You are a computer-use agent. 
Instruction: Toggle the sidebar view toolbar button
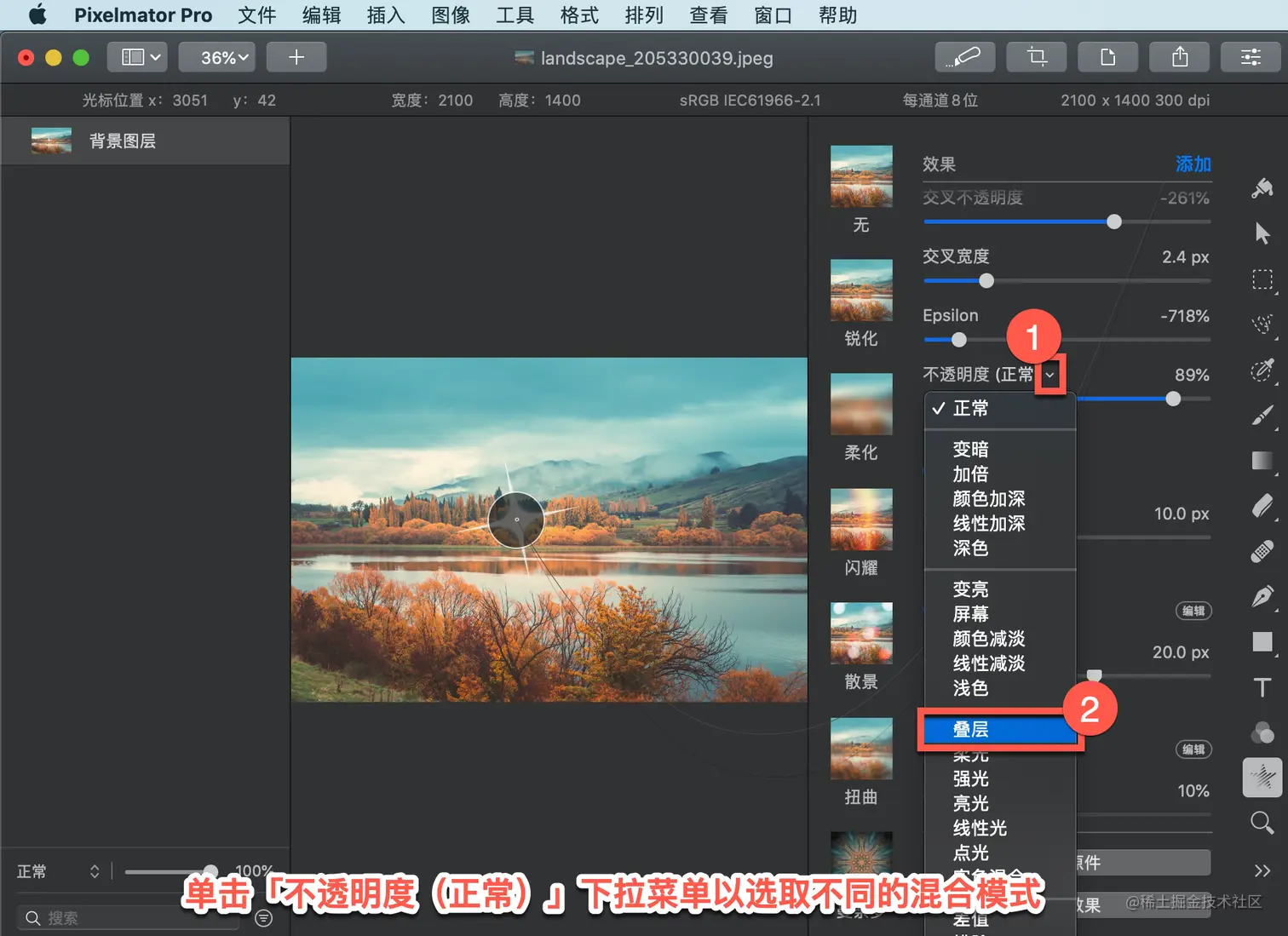point(137,57)
